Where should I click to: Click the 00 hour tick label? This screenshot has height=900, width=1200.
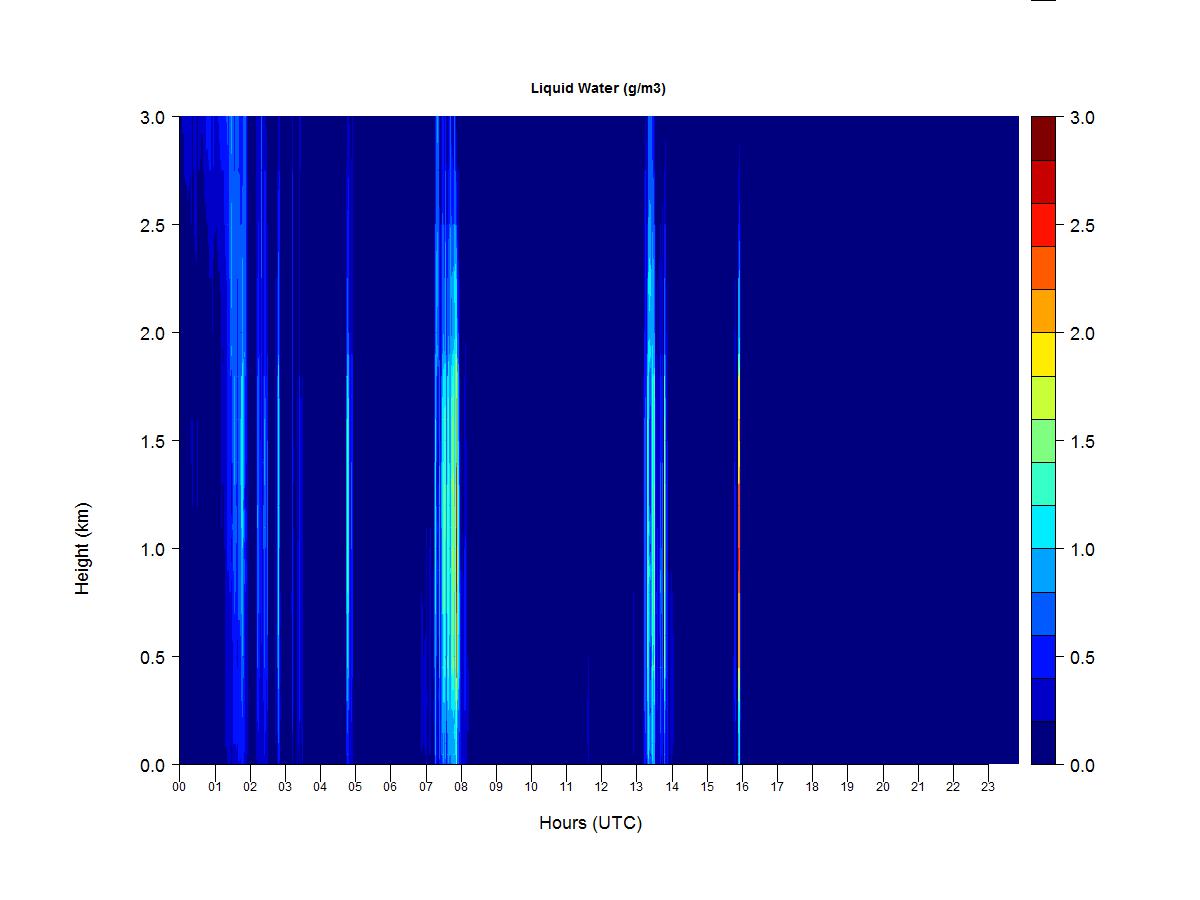click(179, 787)
